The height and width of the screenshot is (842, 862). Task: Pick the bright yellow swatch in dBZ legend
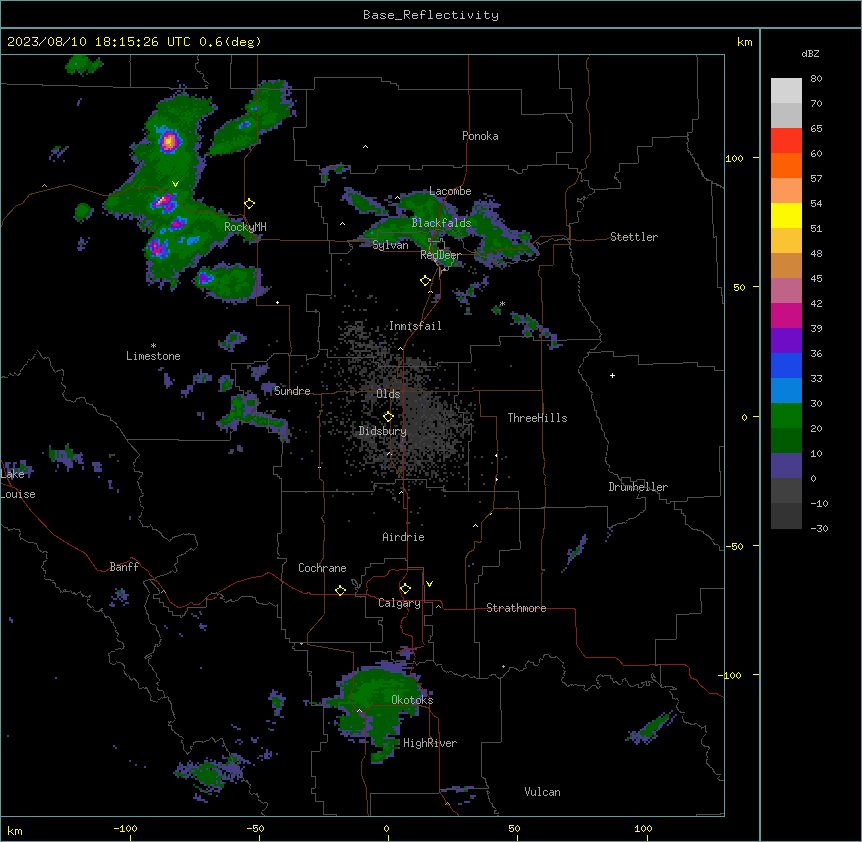[786, 215]
